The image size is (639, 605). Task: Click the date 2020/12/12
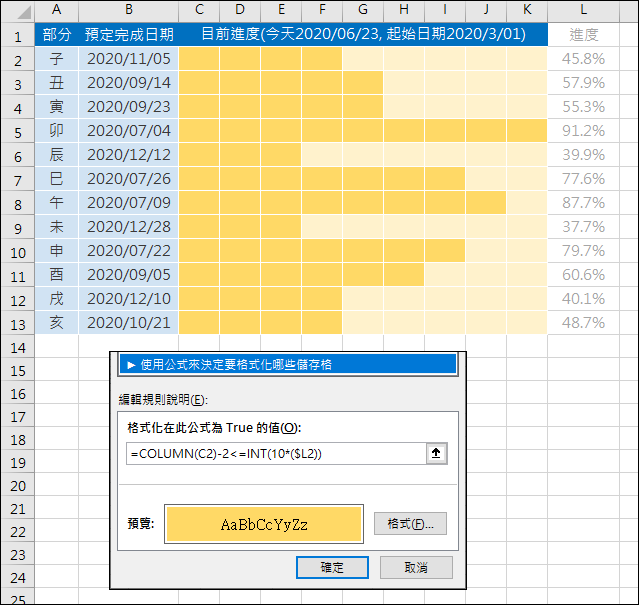point(129,155)
